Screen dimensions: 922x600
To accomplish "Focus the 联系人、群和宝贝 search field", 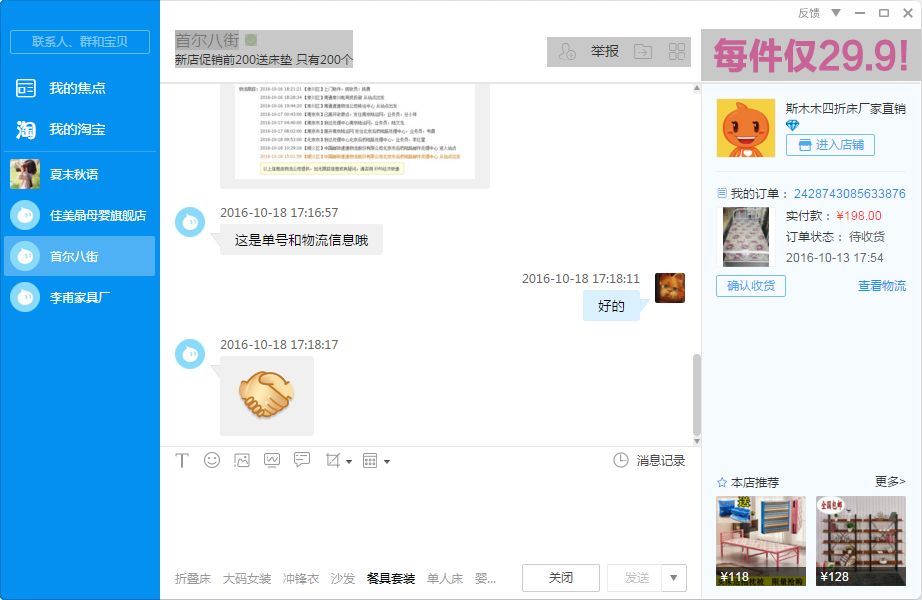I will point(80,42).
